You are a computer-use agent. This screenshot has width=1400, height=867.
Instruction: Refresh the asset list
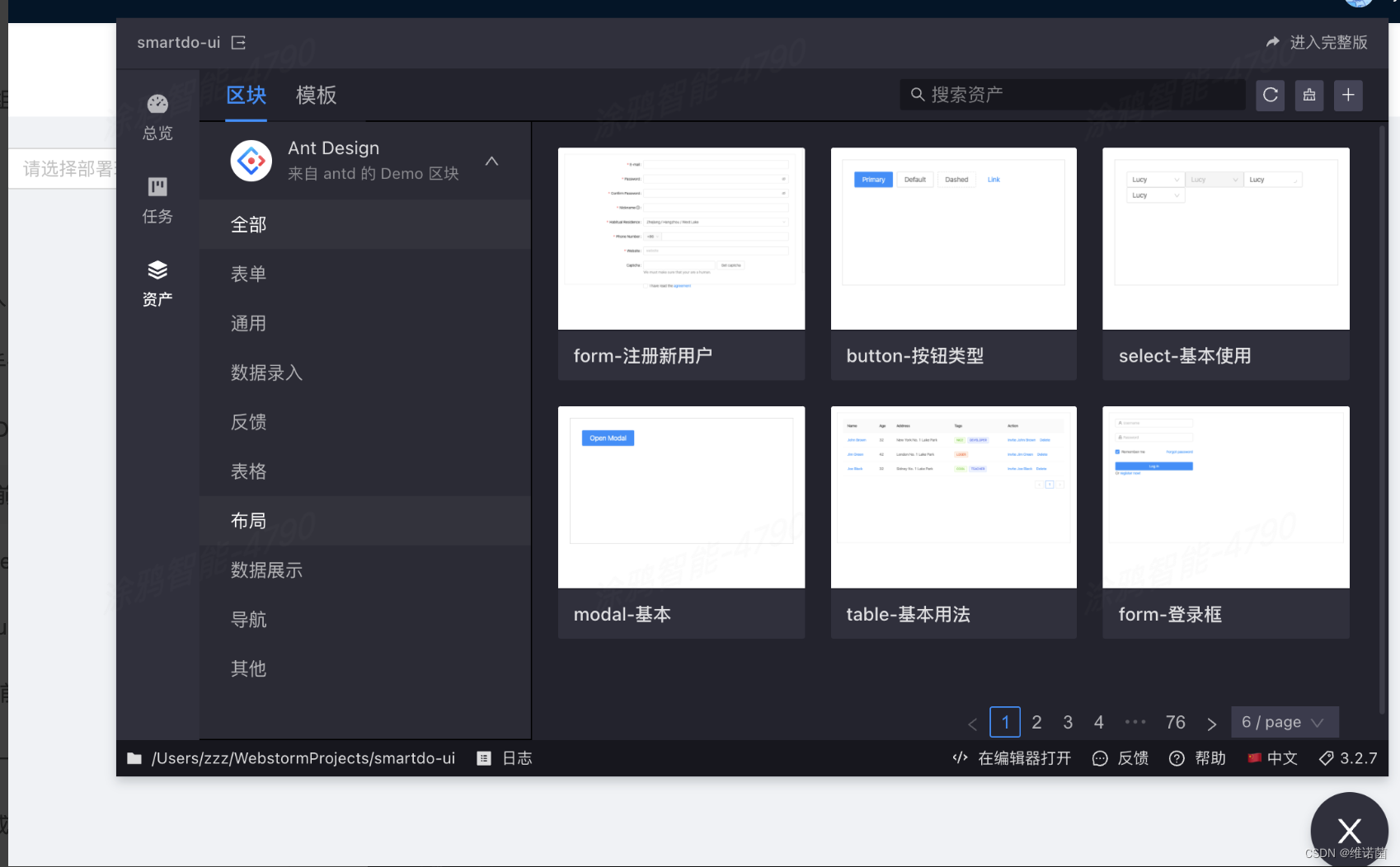coord(1270,95)
